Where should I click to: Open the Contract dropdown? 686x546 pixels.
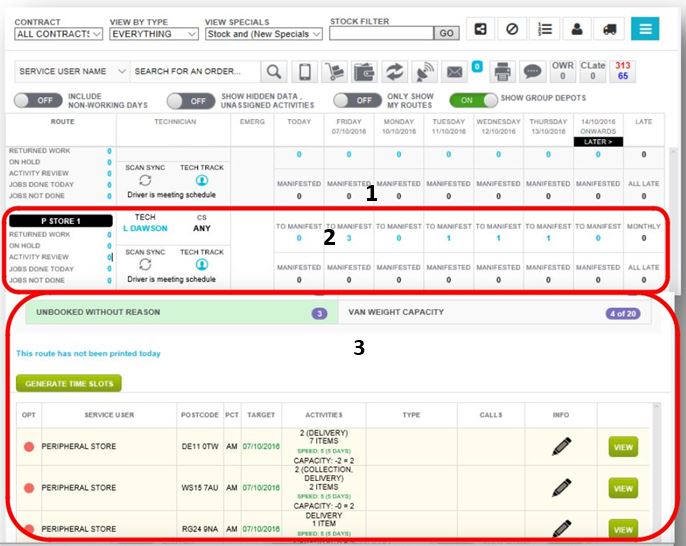click(x=59, y=34)
